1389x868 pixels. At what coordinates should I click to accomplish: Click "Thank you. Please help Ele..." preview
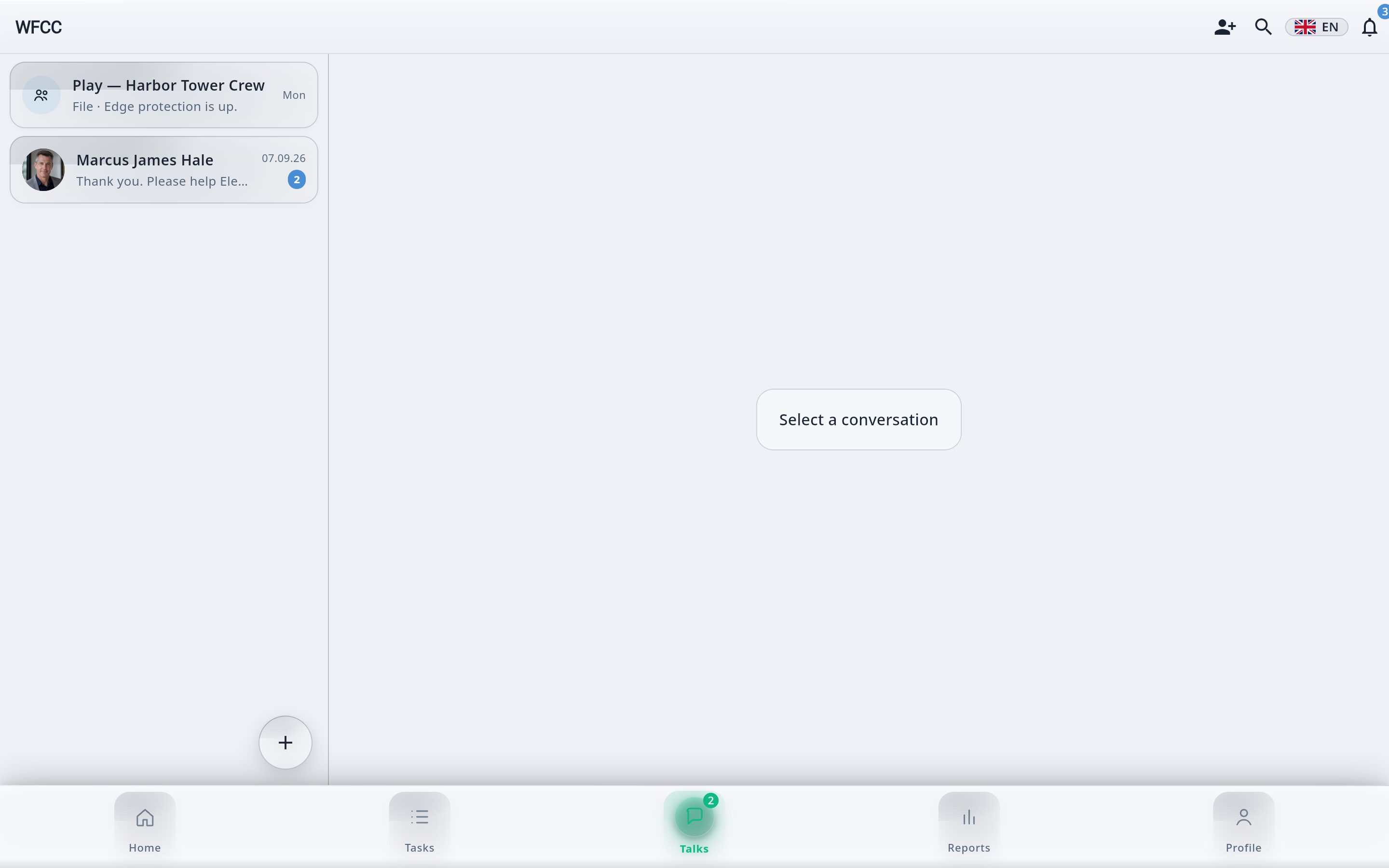click(x=162, y=181)
